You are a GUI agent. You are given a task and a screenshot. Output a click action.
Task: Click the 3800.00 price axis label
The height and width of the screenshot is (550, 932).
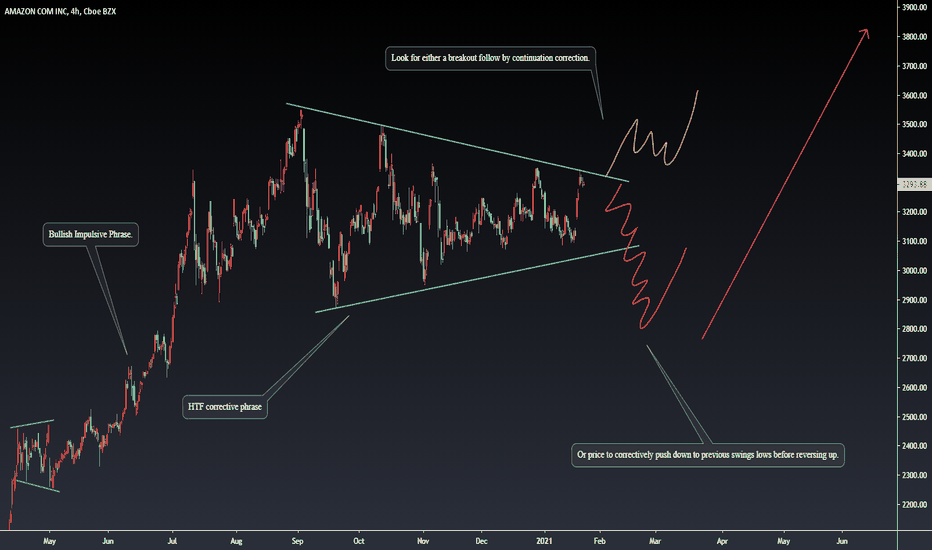point(915,37)
